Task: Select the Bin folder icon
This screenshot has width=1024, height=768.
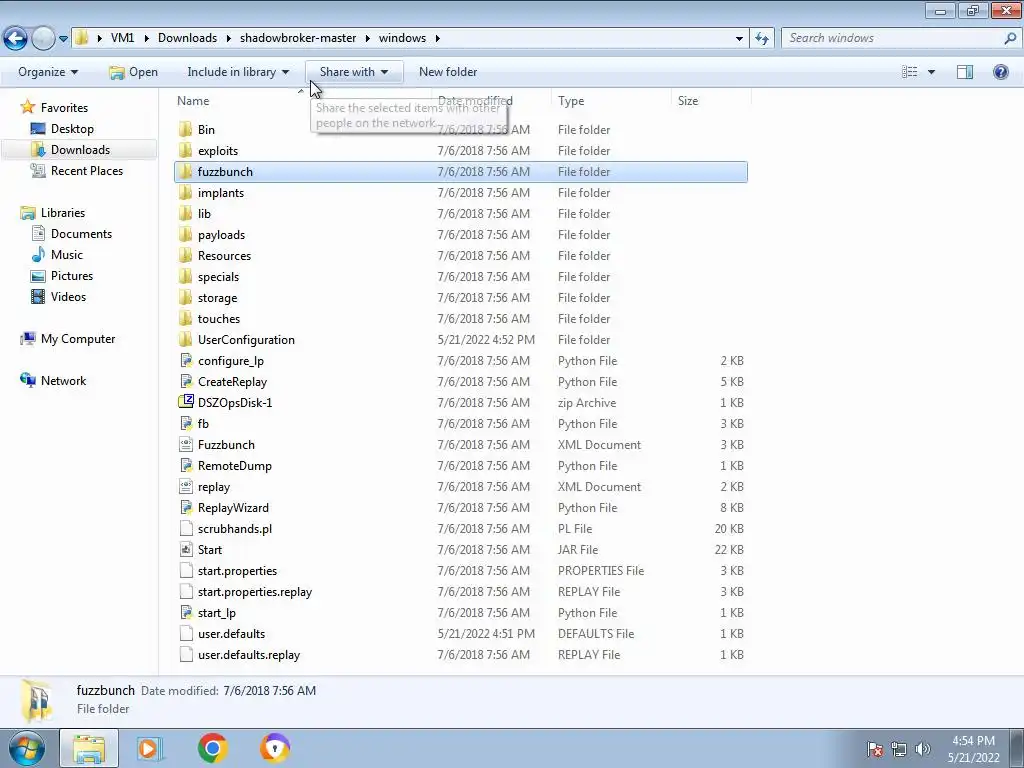Action: [185, 129]
